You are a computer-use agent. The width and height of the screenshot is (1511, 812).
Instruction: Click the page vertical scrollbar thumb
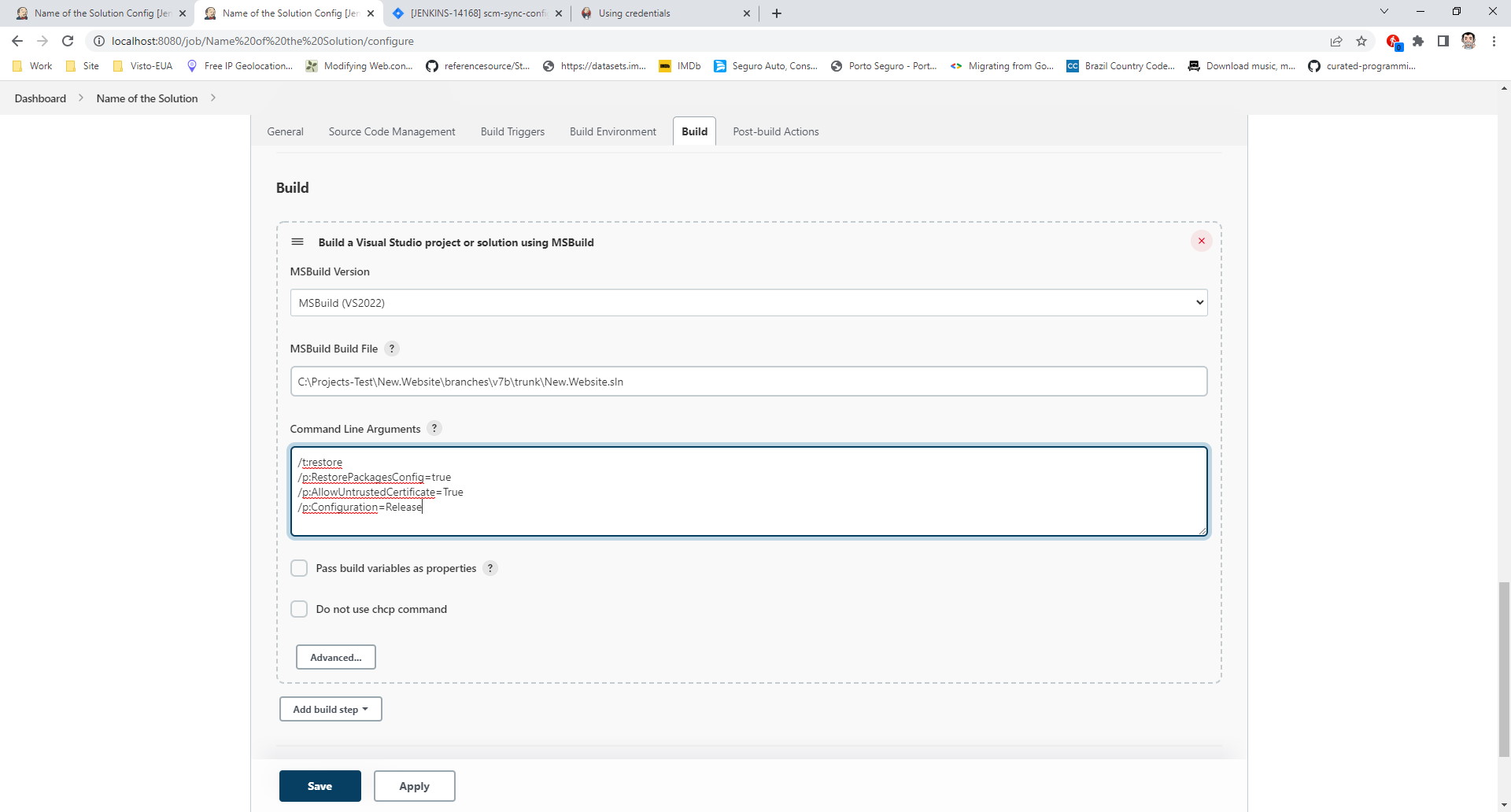(1504, 669)
